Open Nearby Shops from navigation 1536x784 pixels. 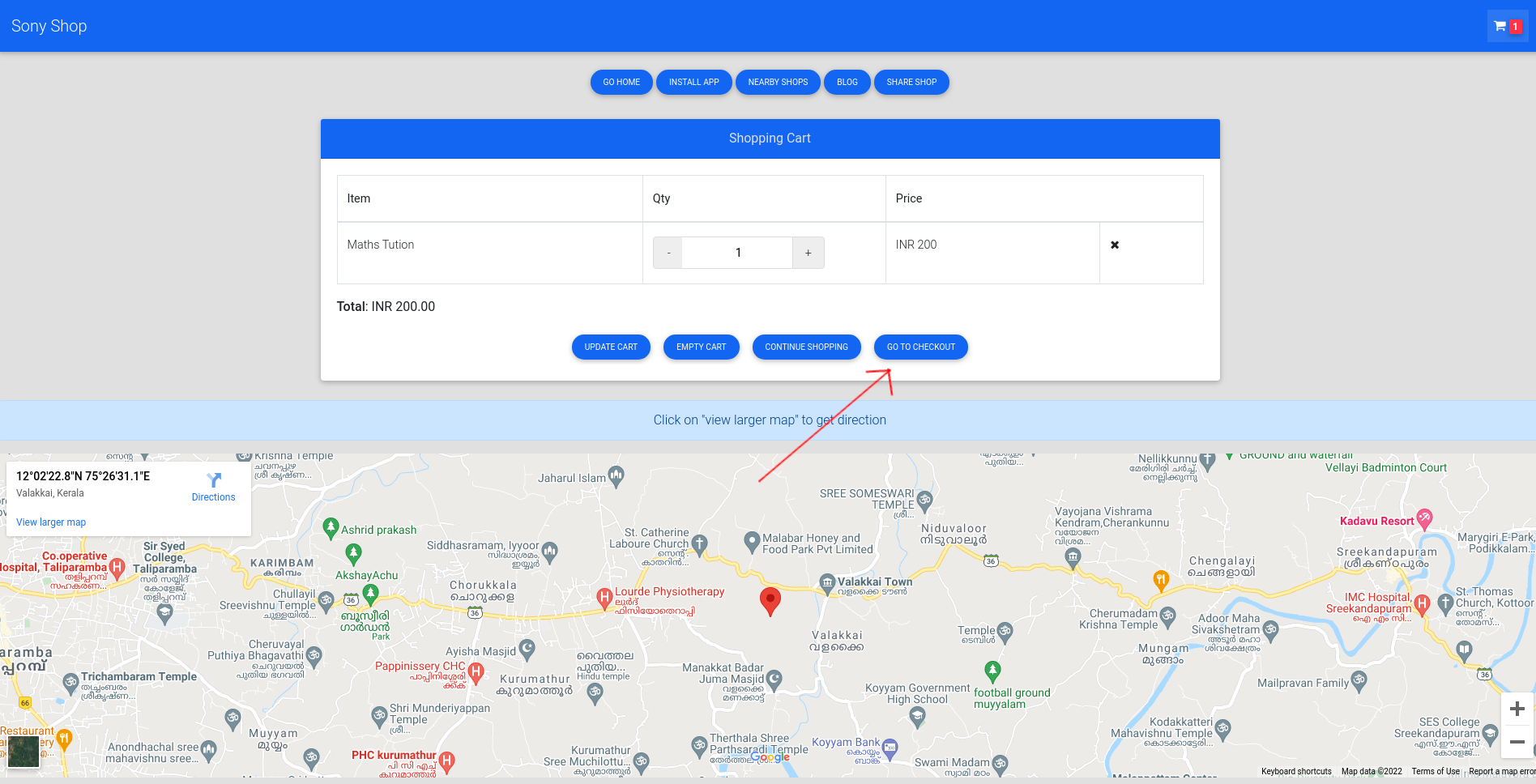point(778,82)
